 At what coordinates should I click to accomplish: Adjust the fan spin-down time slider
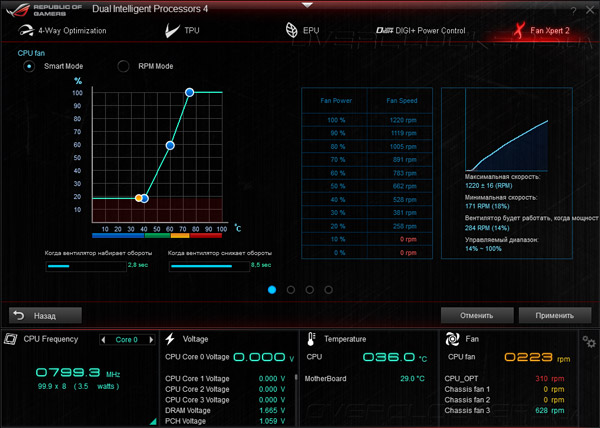(209, 266)
